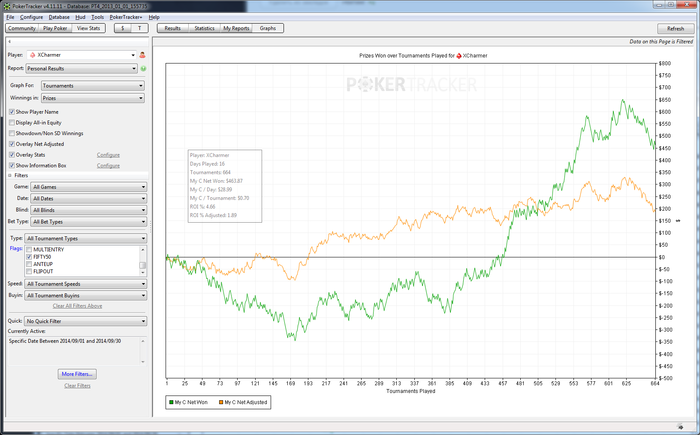Check the ANTEUP flag
Image resolution: width=700 pixels, height=435 pixels.
(29, 264)
